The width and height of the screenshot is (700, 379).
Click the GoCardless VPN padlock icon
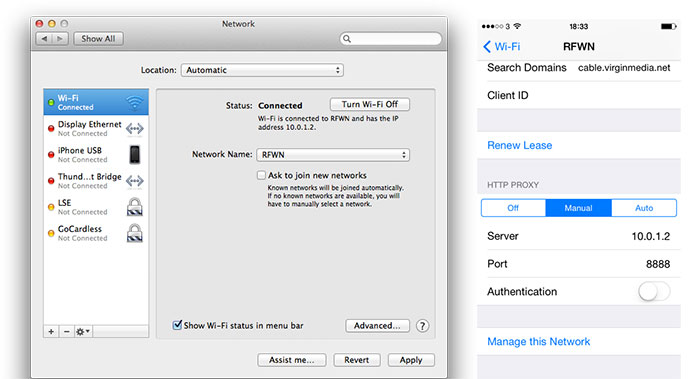point(134,233)
